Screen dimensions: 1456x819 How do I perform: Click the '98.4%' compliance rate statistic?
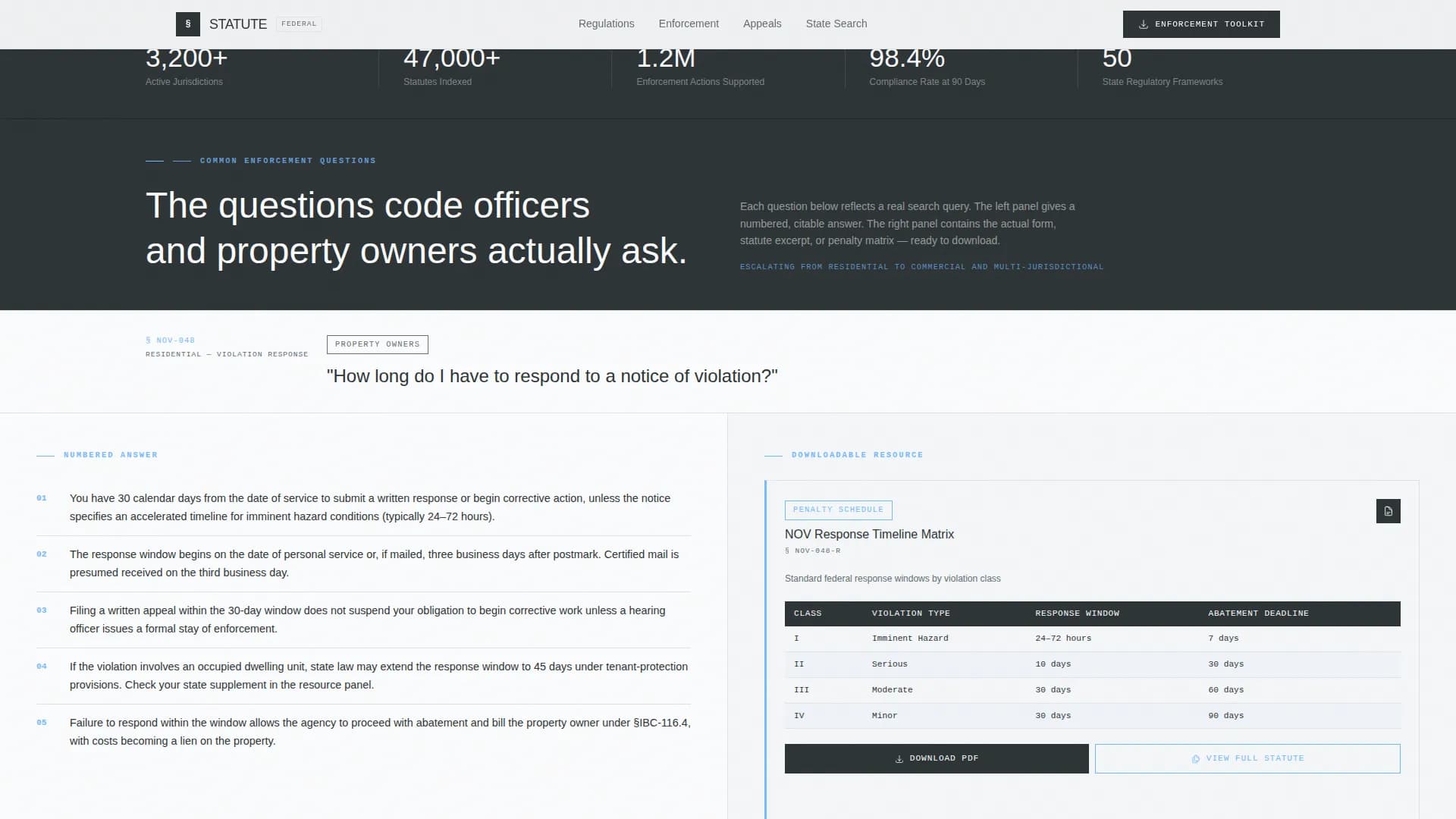(907, 59)
